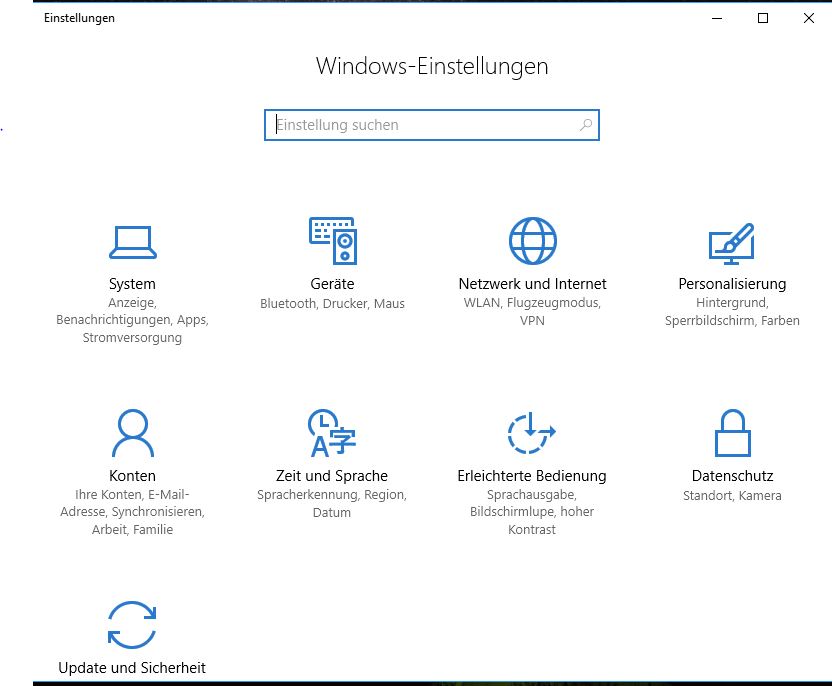Click the Datenschutz padlock icon

[x=732, y=433]
